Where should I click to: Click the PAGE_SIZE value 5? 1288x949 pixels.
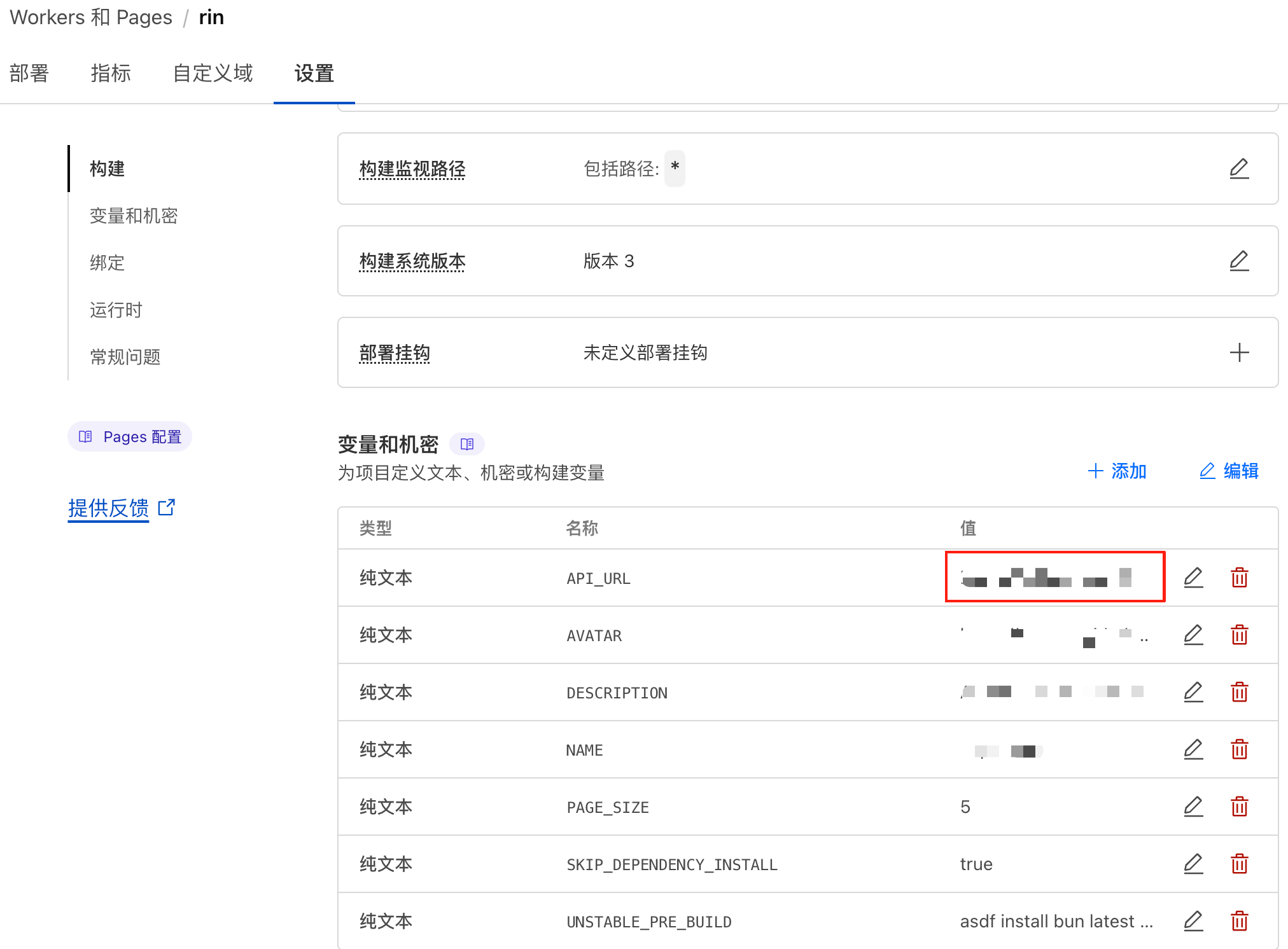point(965,807)
